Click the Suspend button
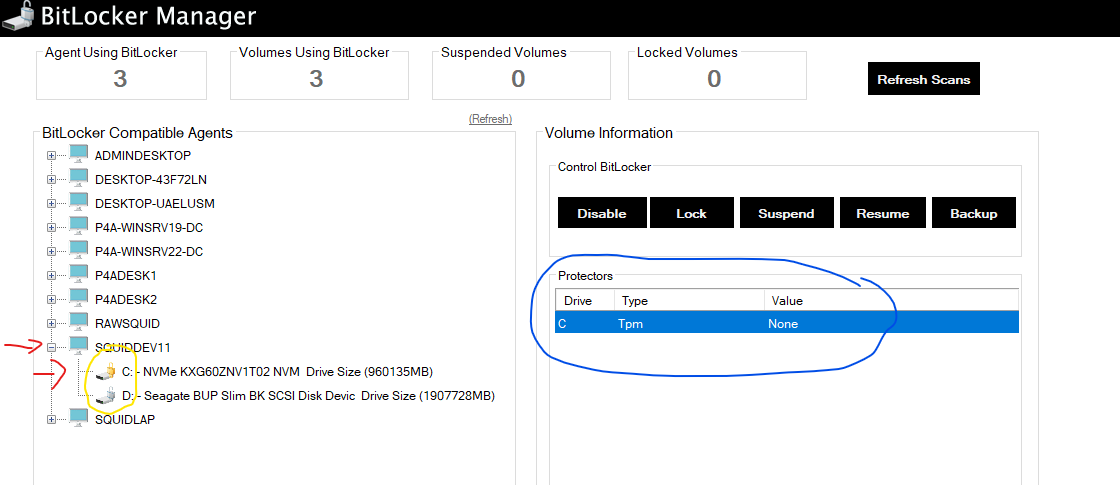The width and height of the screenshot is (1120, 485). click(786, 213)
